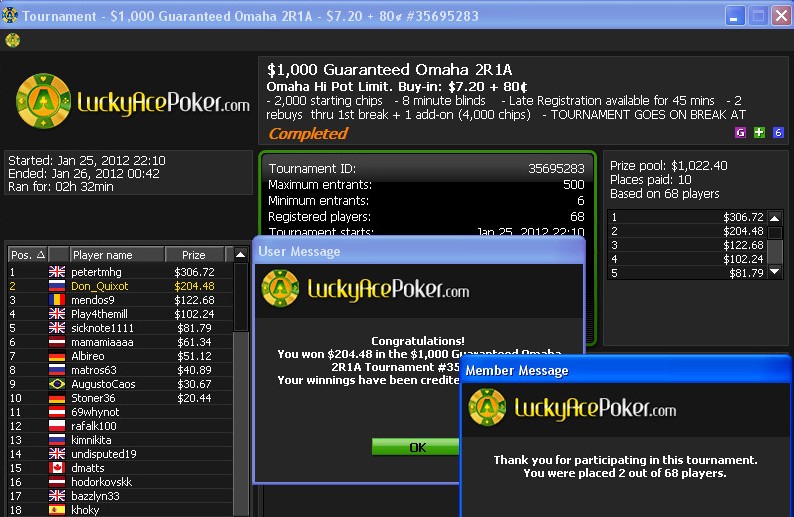The width and height of the screenshot is (794, 517).
Task: Click the prize list scroll down arrow
Action: [x=775, y=272]
